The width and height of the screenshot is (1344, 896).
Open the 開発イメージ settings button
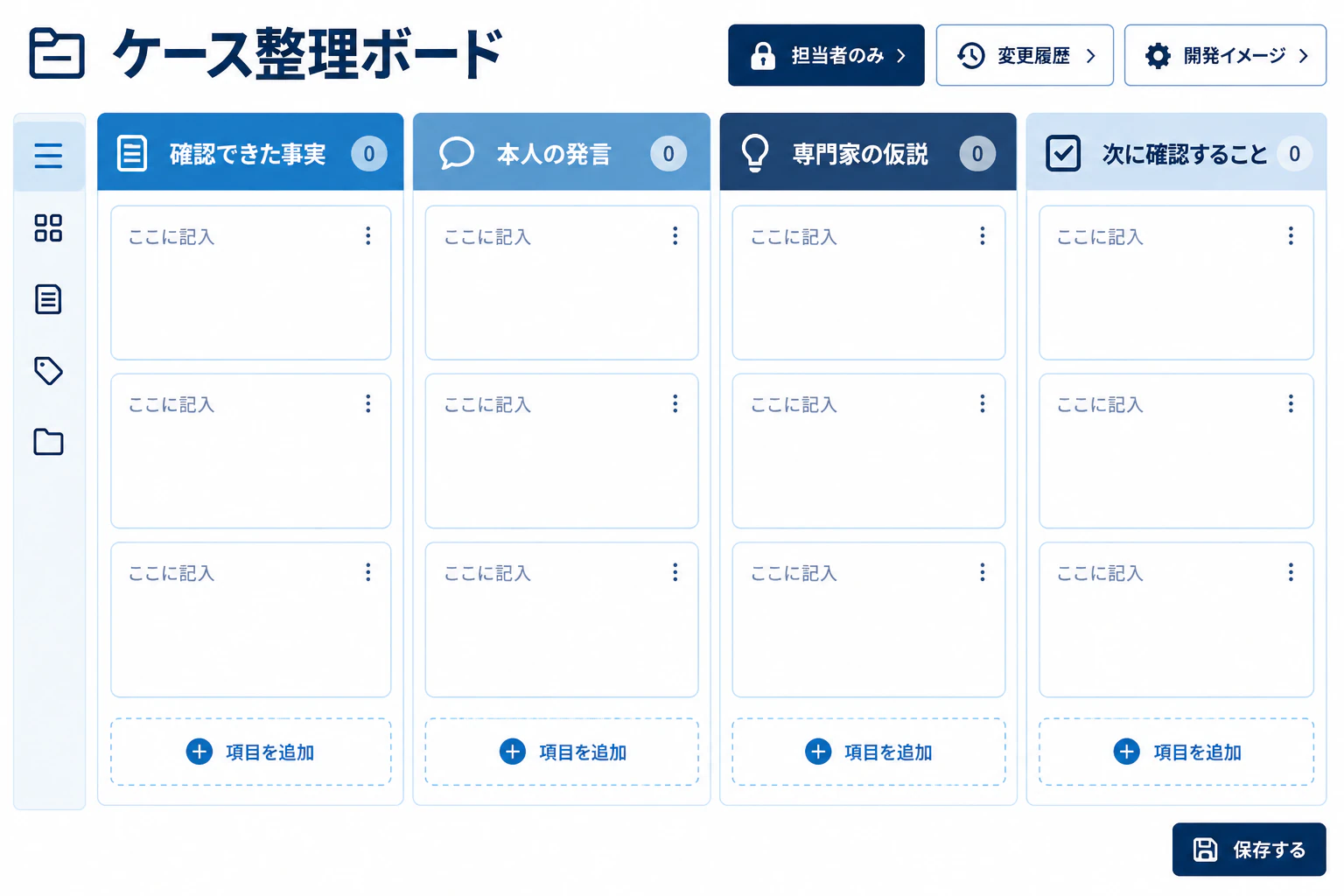(1225, 55)
